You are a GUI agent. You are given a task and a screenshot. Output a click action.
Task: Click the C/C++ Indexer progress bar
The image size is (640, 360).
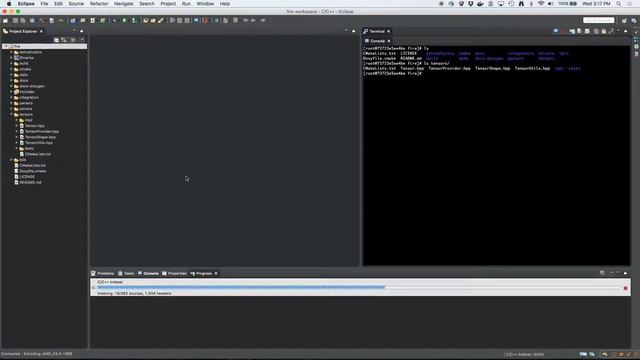(358, 288)
